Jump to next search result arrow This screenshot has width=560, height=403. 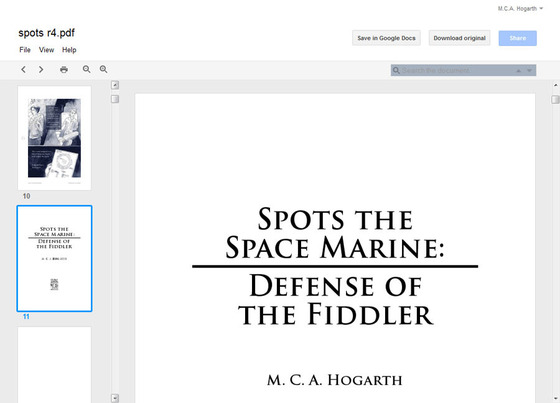[529, 71]
